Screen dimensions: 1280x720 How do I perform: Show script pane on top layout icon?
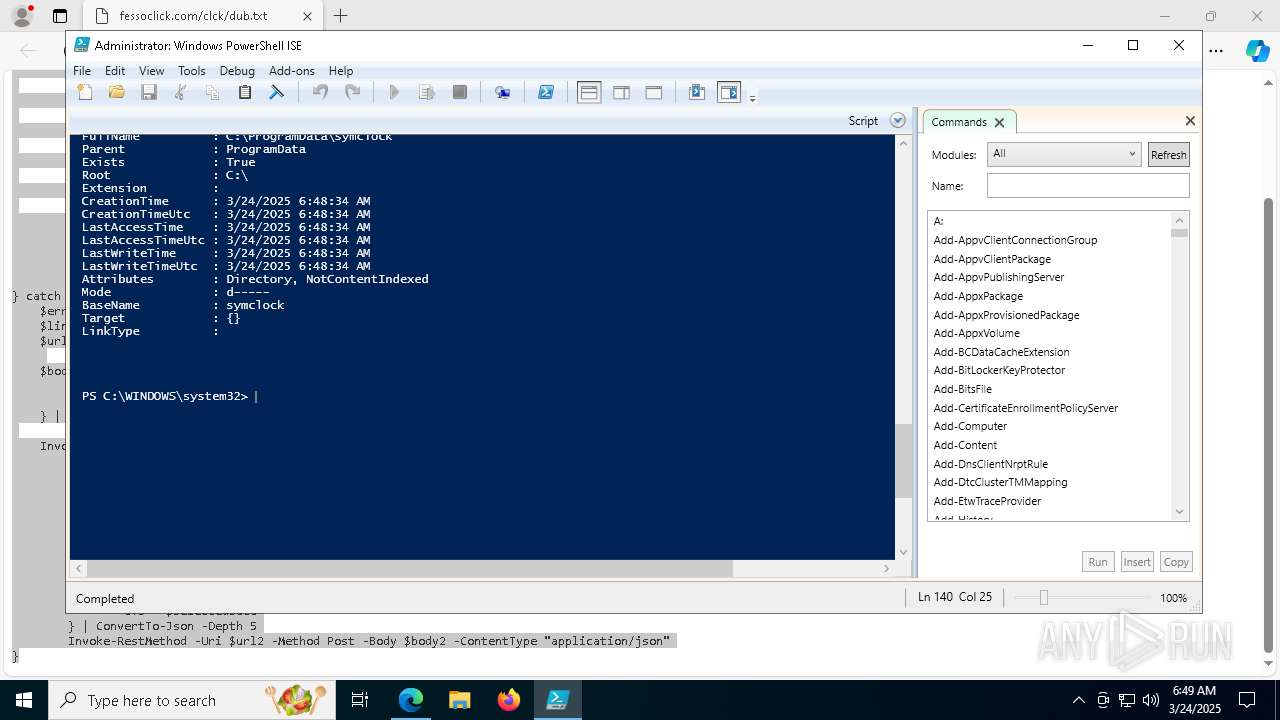[x=589, y=92]
